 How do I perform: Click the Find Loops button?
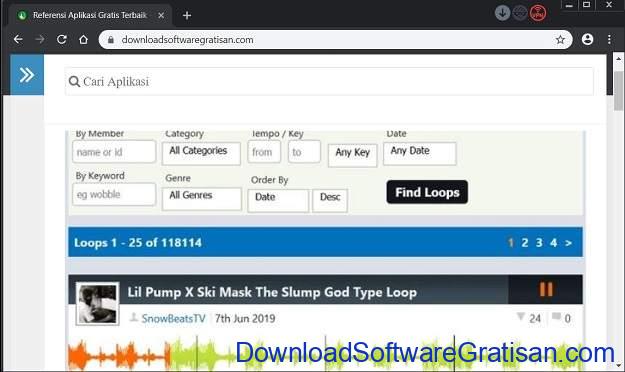pos(427,192)
